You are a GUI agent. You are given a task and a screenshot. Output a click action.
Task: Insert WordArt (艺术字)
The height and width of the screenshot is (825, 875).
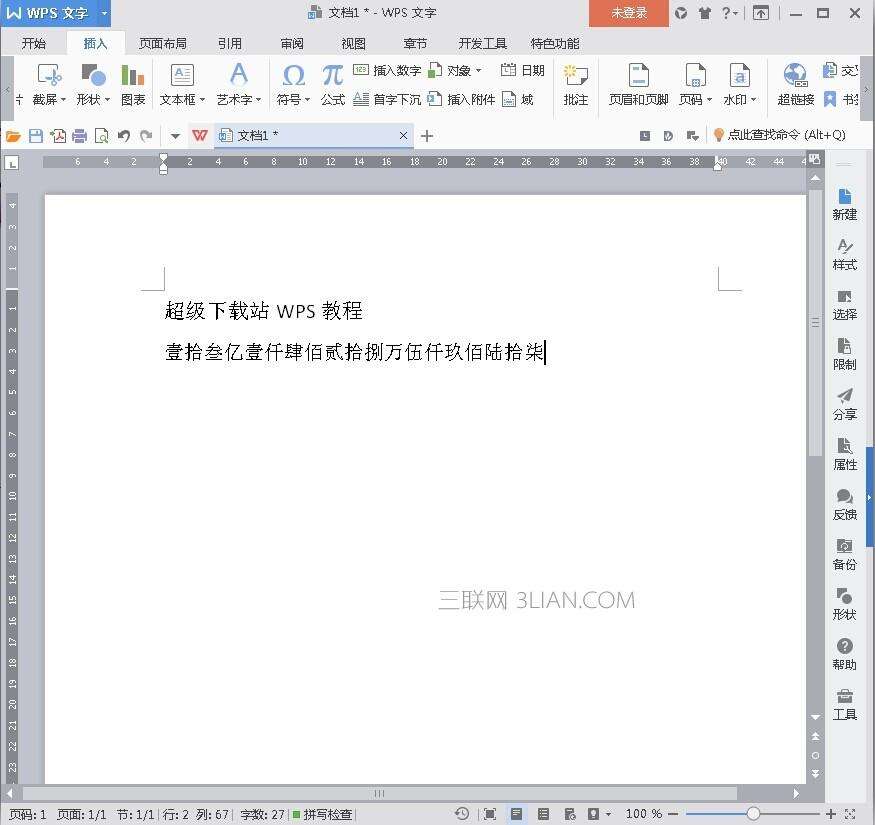tap(239, 85)
